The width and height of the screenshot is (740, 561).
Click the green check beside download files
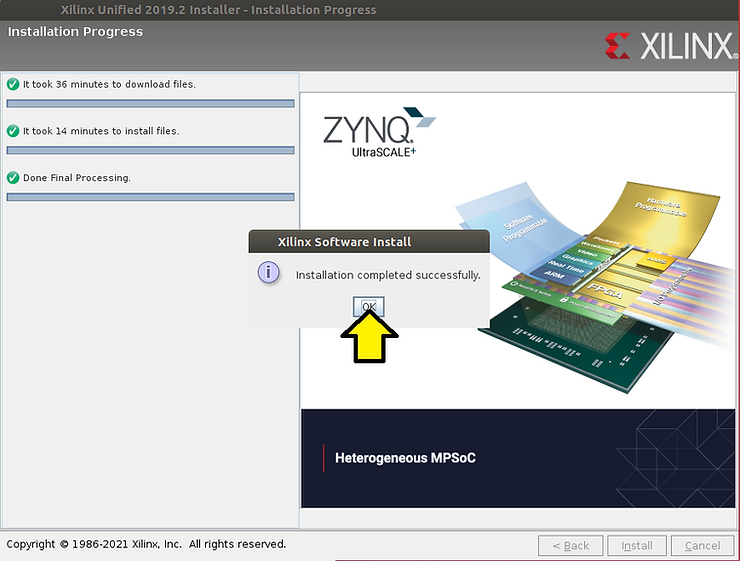click(13, 84)
